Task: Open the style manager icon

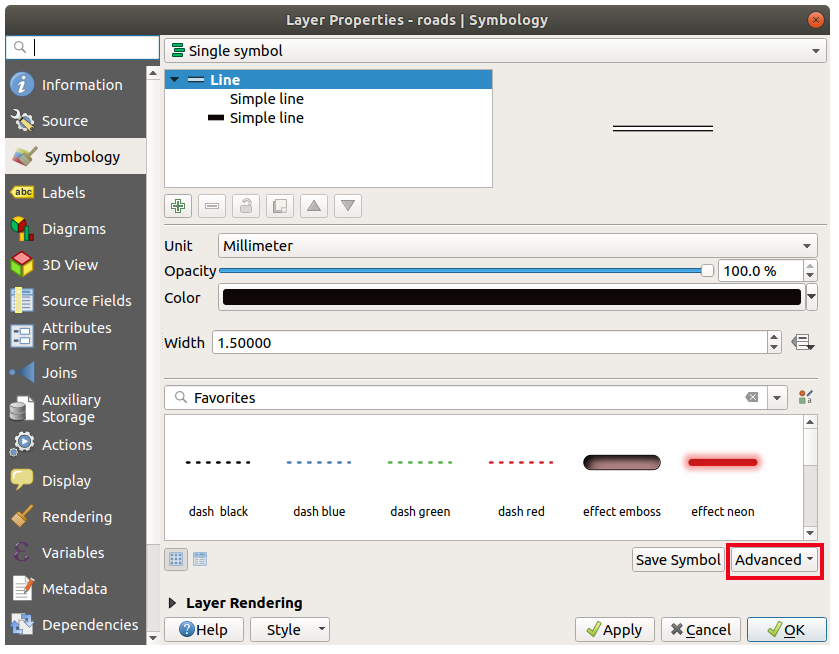Action: [806, 398]
